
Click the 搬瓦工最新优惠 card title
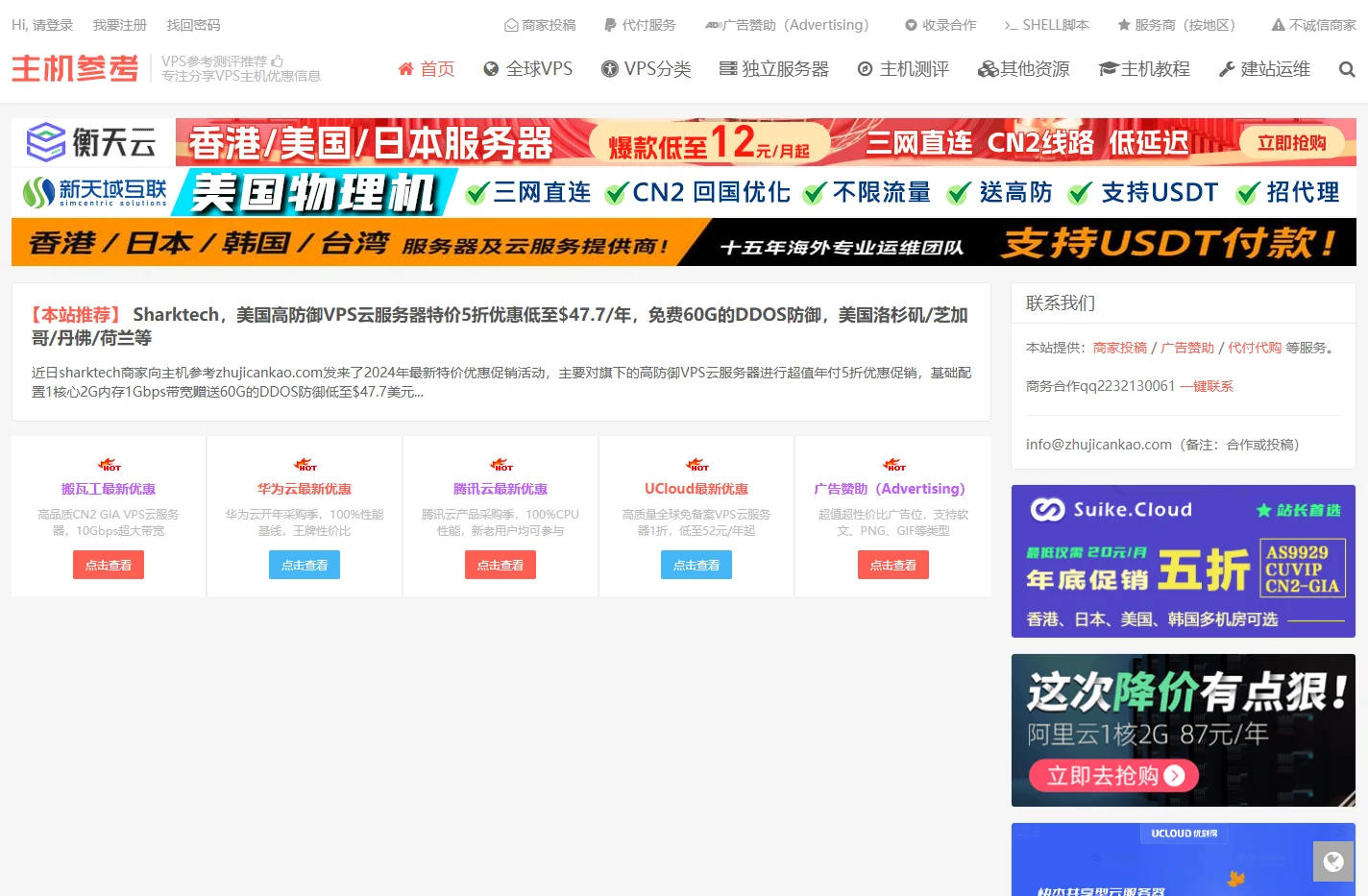109,489
